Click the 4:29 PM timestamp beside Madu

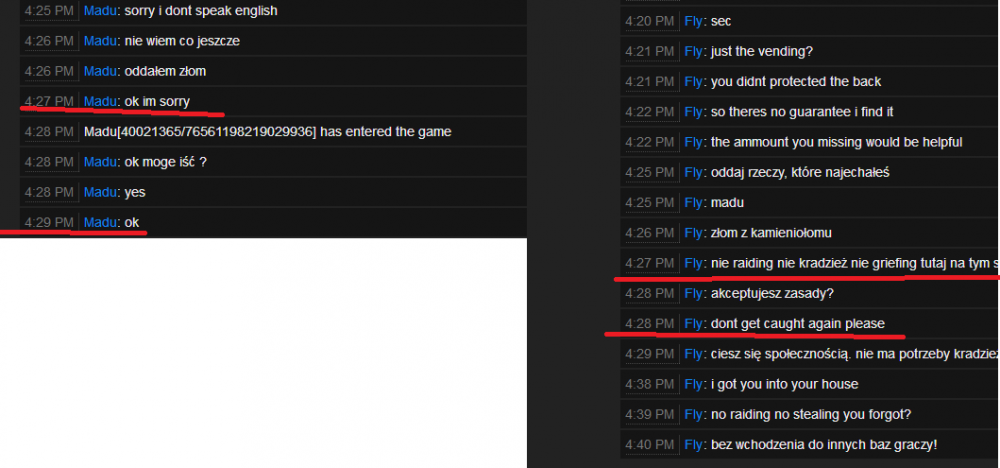tap(49, 223)
